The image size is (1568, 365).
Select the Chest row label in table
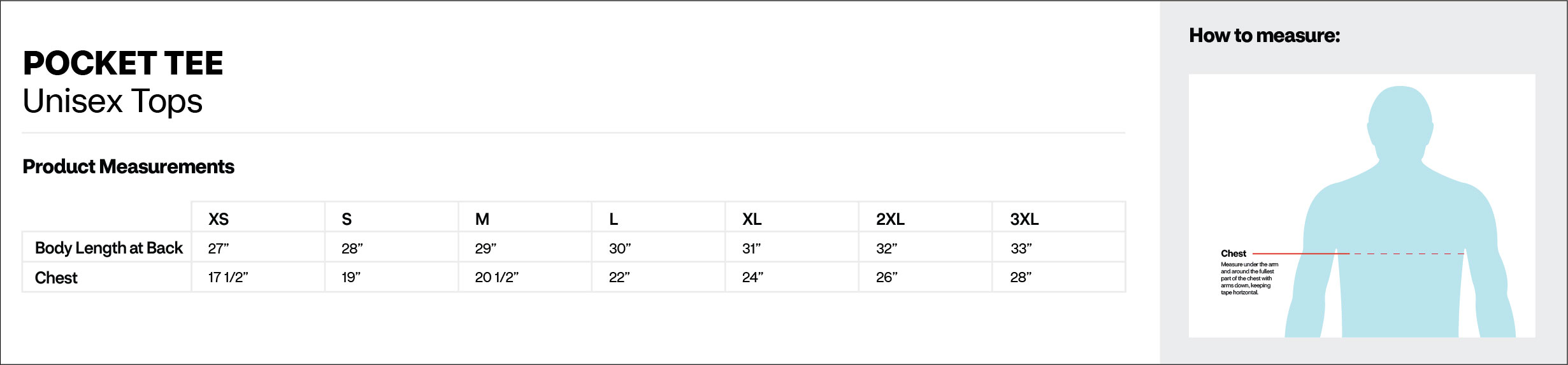click(x=56, y=278)
